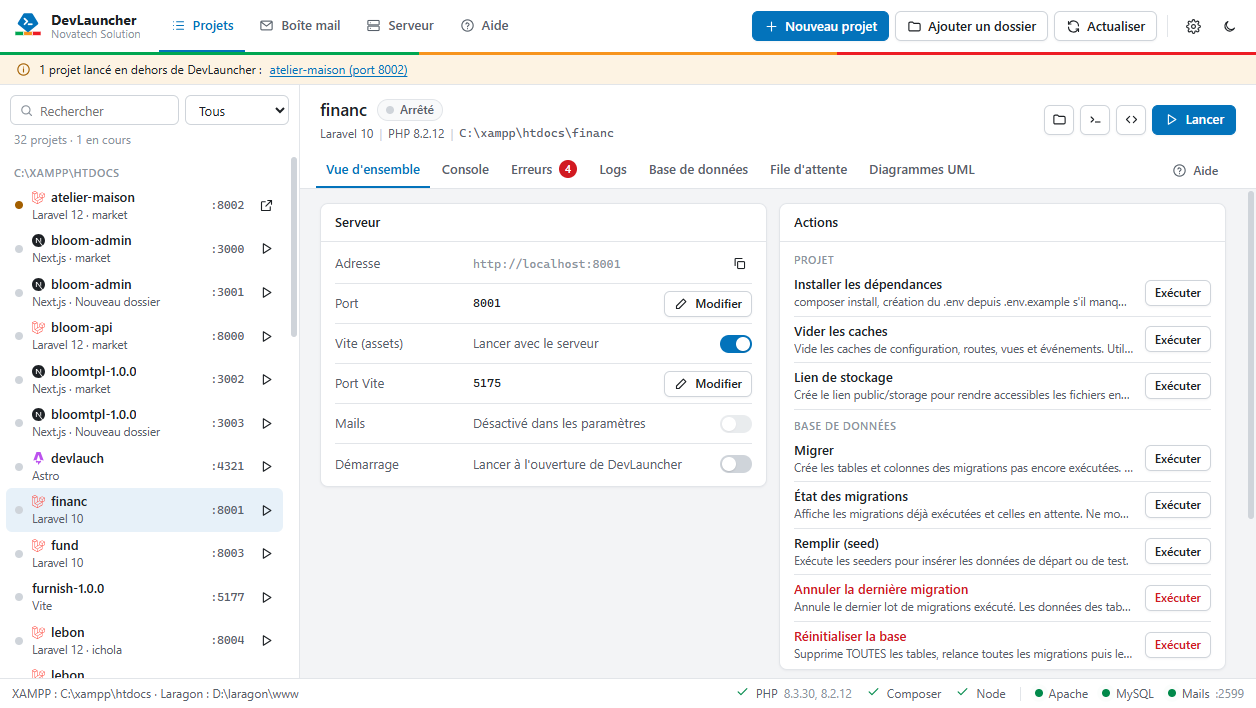Execute État des migrations
The height and width of the screenshot is (708, 1256).
(x=1178, y=505)
